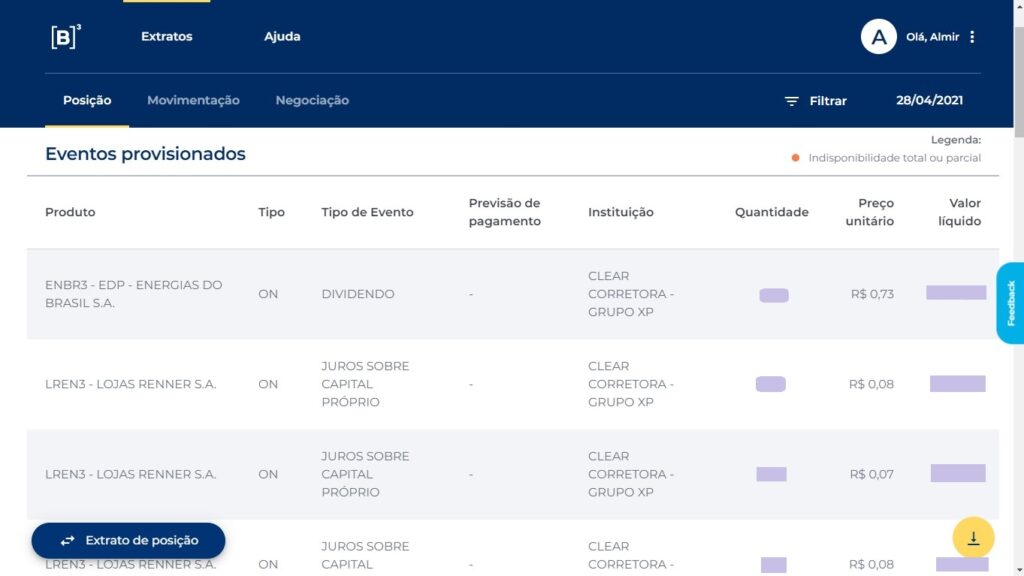Open the blue Feedback side tab

1010,303
